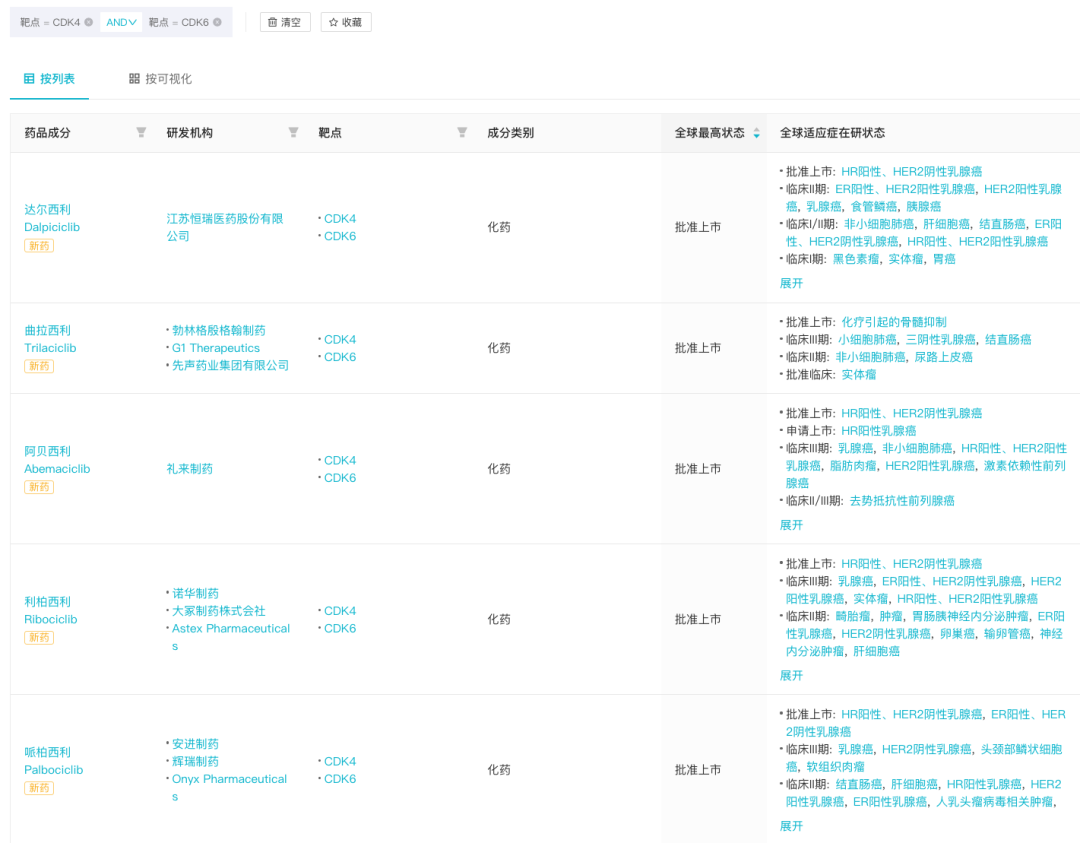The width and height of the screenshot is (1080, 843).
Task: Click CDK6 target in Ribociclib row
Action: point(340,628)
